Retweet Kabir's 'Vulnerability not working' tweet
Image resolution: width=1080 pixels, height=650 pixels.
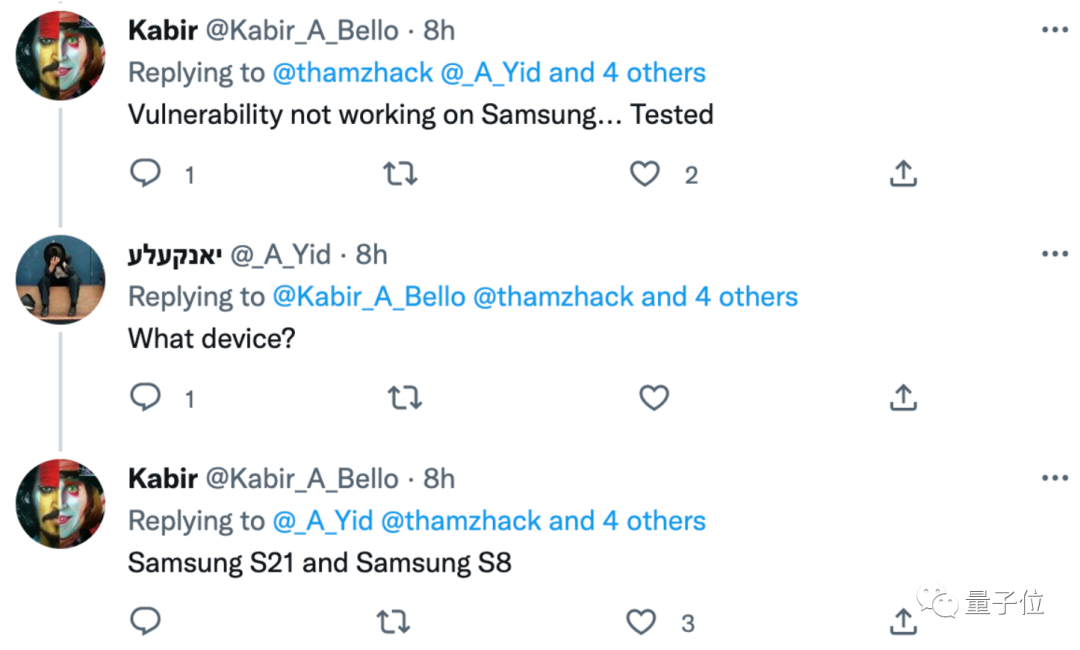click(x=401, y=174)
